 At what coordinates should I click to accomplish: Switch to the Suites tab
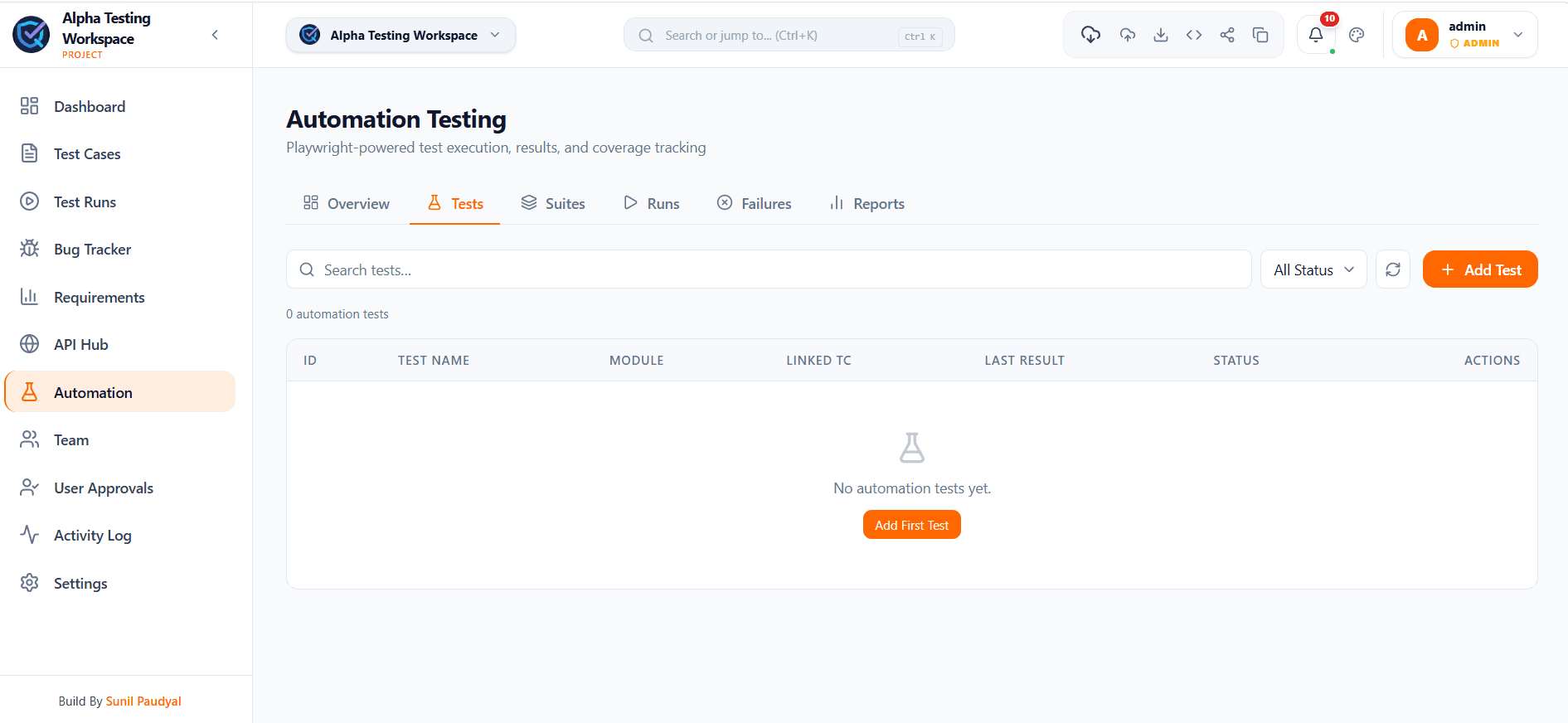(553, 203)
